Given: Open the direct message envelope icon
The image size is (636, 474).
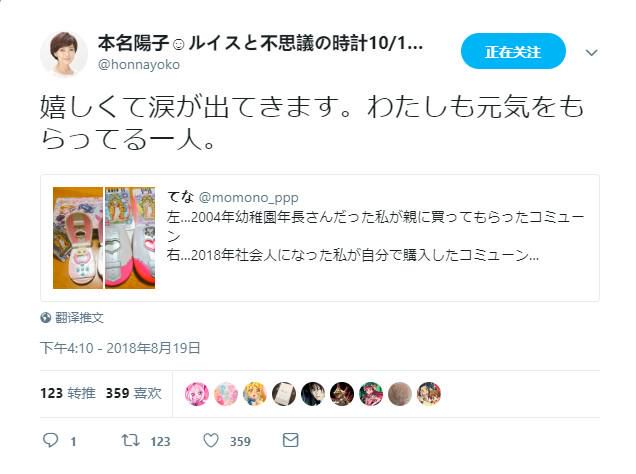Looking at the screenshot, I should 290,440.
